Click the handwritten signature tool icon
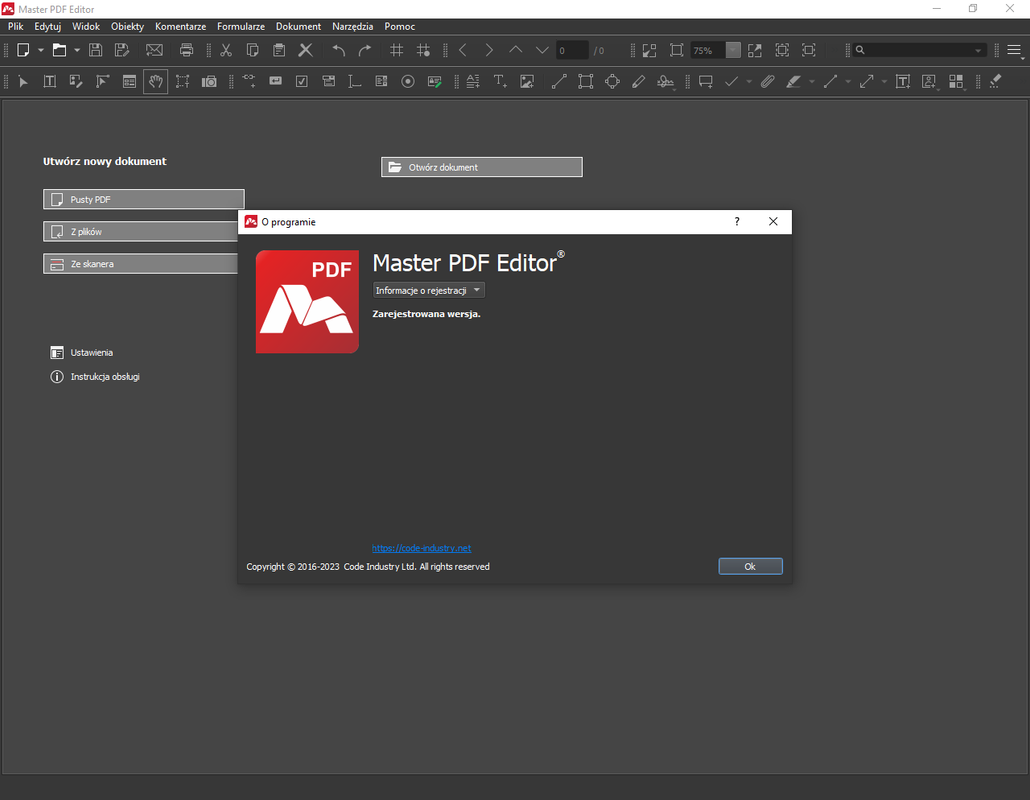 pos(665,81)
